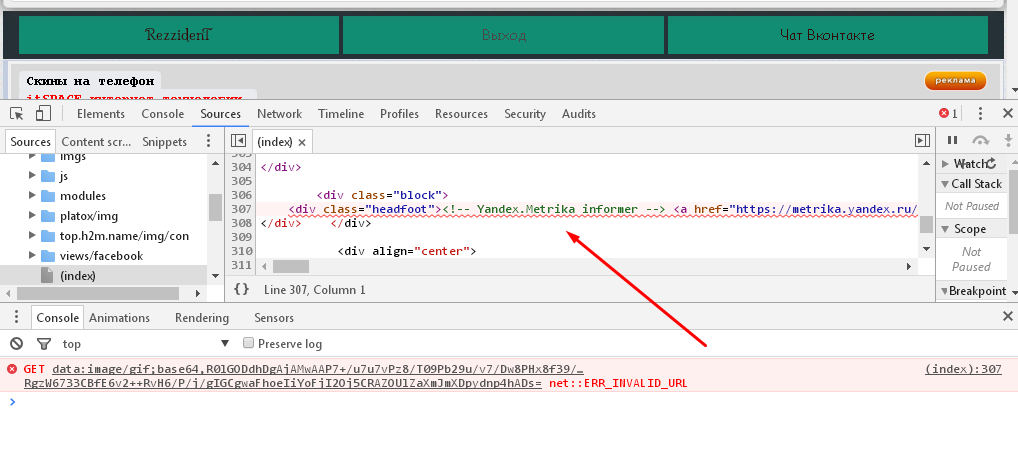This screenshot has width=1018, height=469.
Task: Hide the navigator pane toggle icon
Action: pos(238,141)
